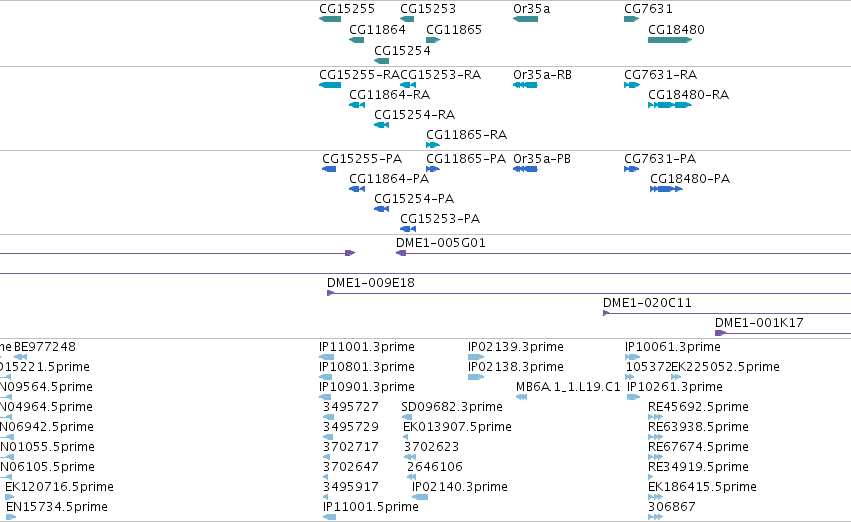The width and height of the screenshot is (851, 522).
Task: Select EST 306867
Action: [x=656, y=517]
